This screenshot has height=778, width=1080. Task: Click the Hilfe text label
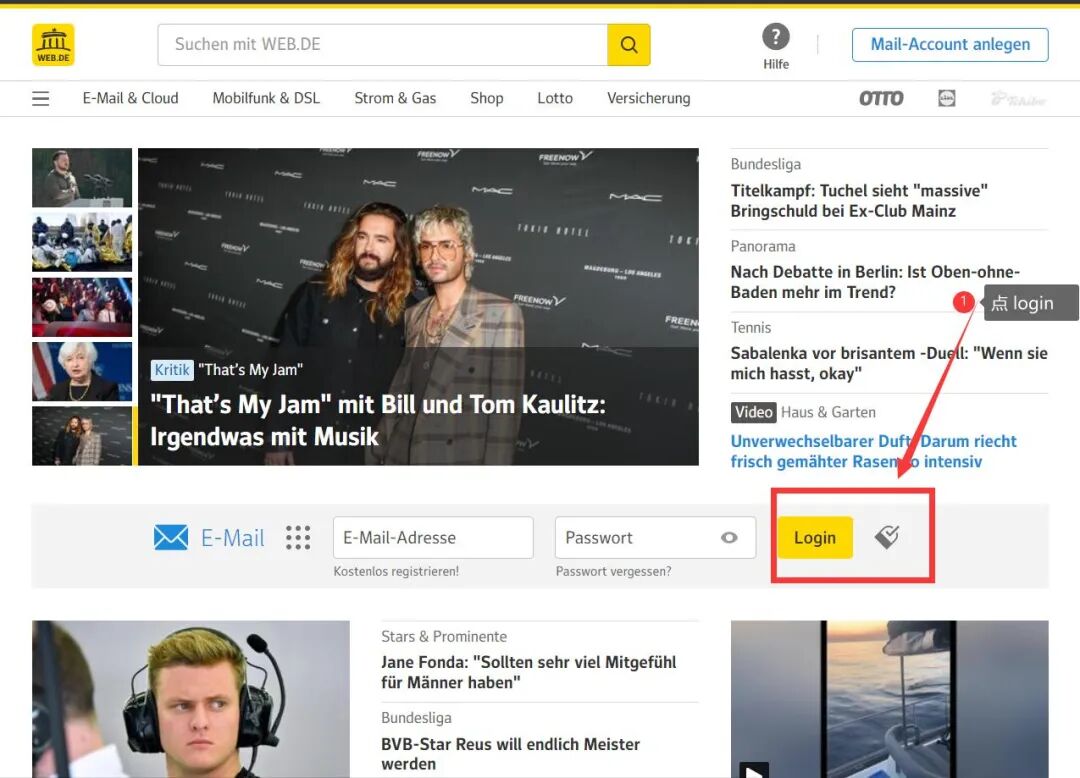[x=776, y=64]
